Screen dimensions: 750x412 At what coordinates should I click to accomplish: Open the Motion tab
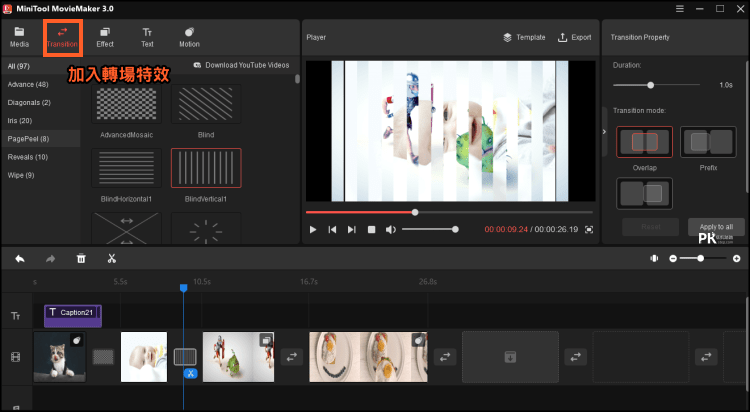189,37
